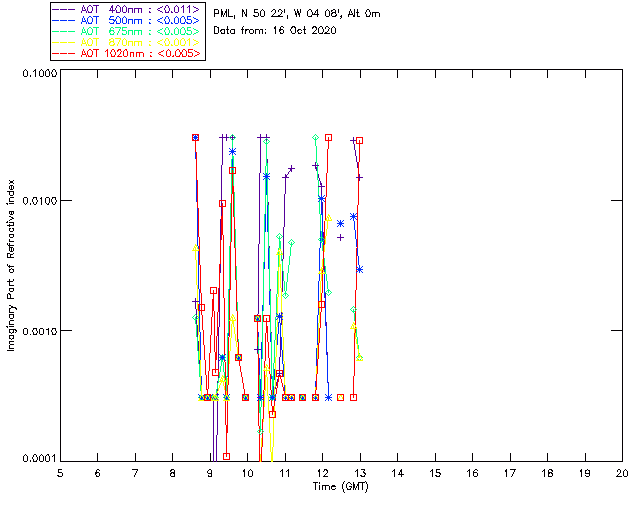The image size is (640, 512).
Task: Click the AOT 1020nm legend entry
Action: click(x=127, y=53)
